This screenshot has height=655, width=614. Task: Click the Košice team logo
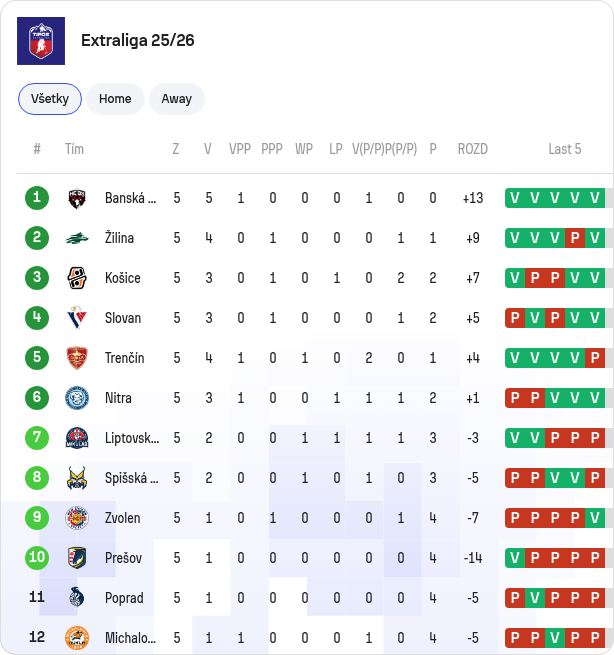[77, 278]
